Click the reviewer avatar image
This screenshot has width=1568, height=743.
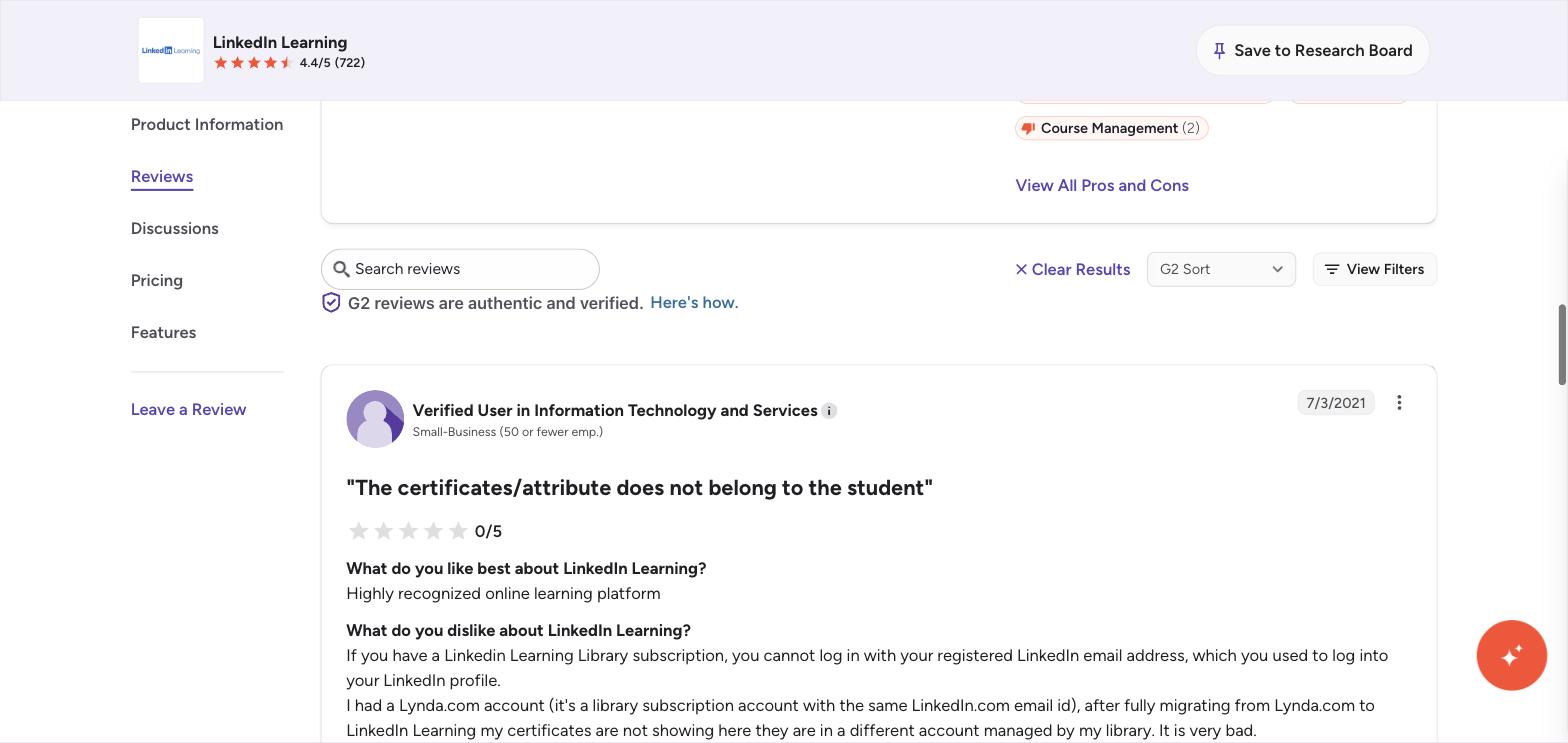(375, 419)
